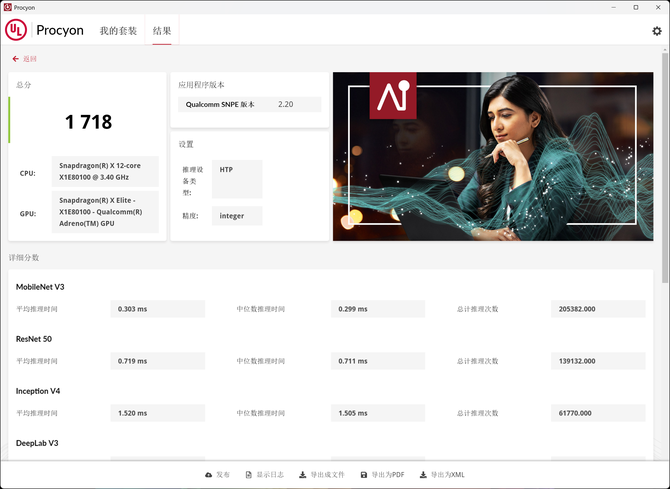670x489 pixels.
Task: Click the 导出为PDF save icon
Action: (x=365, y=475)
